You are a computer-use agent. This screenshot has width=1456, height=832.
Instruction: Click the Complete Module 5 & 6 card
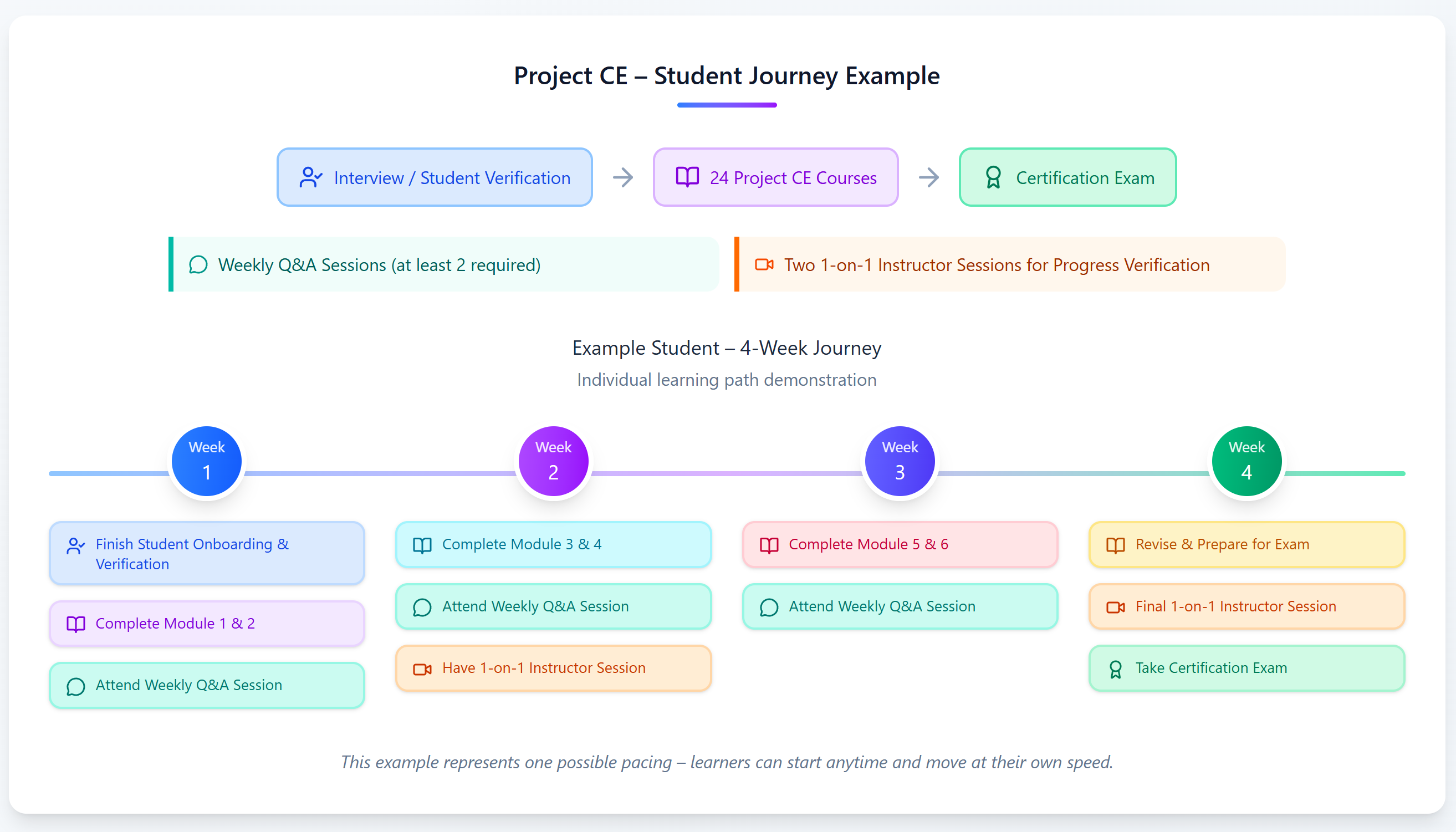tap(900, 544)
